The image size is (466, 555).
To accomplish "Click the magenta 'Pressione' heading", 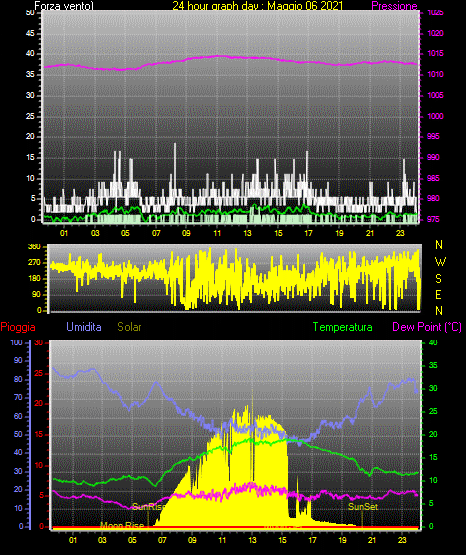I will click(394, 6).
